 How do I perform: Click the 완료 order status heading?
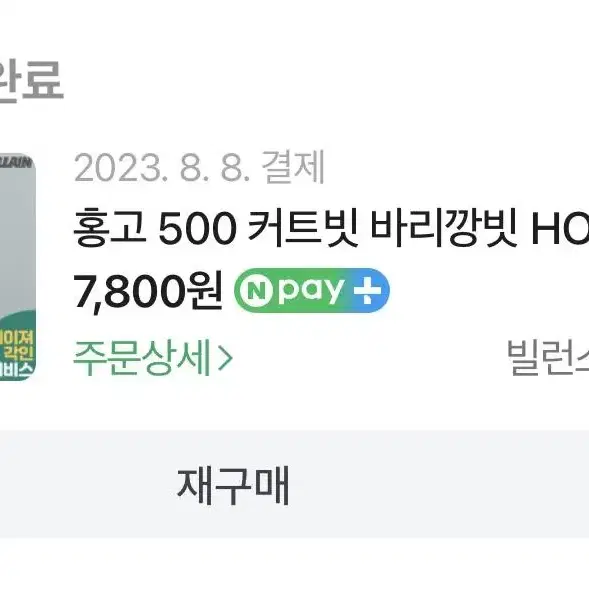coord(30,80)
